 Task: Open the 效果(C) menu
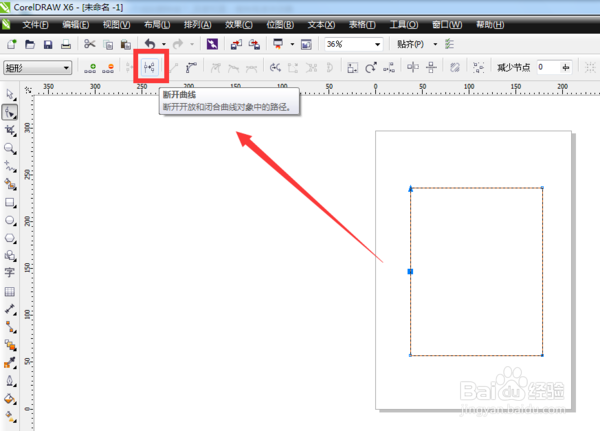239,25
